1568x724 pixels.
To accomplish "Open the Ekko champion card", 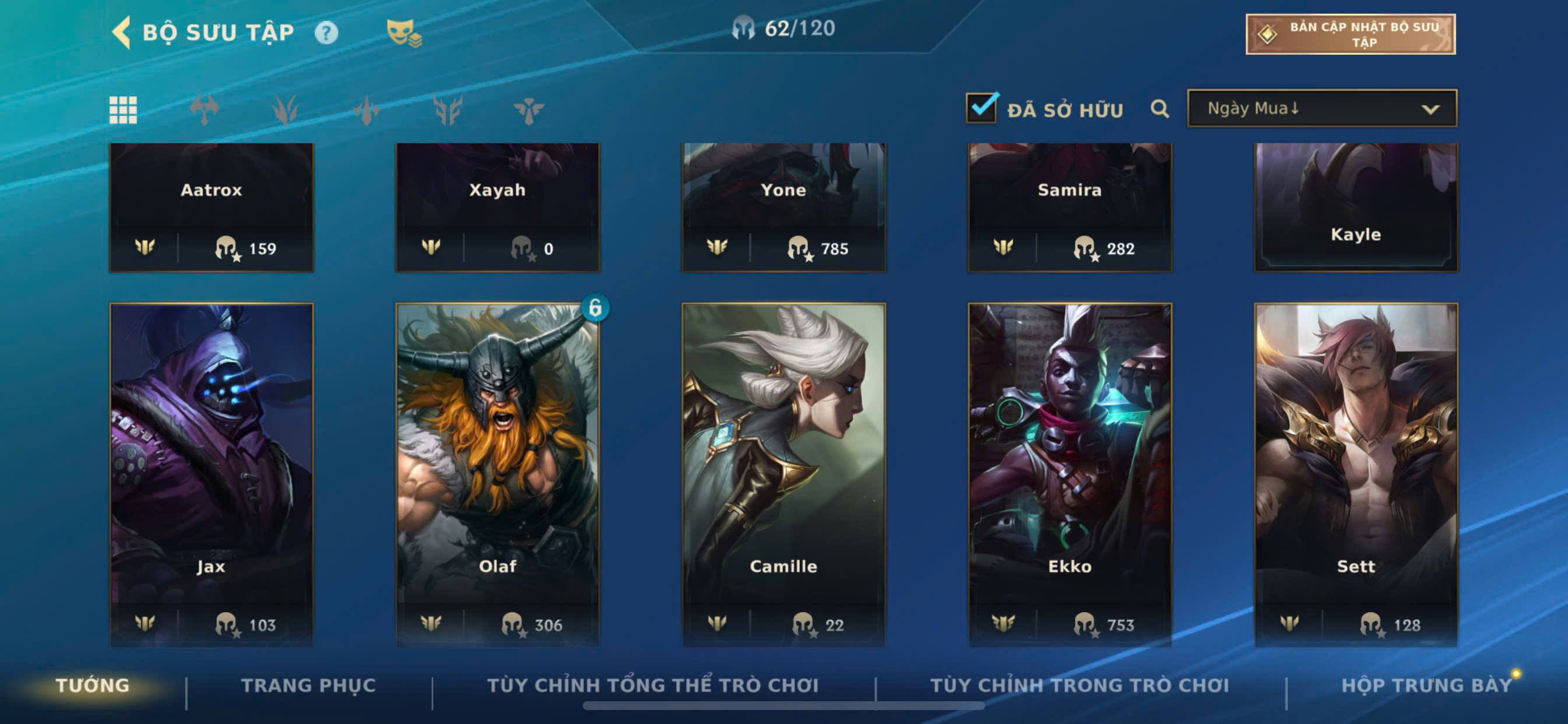I will pos(1069,475).
